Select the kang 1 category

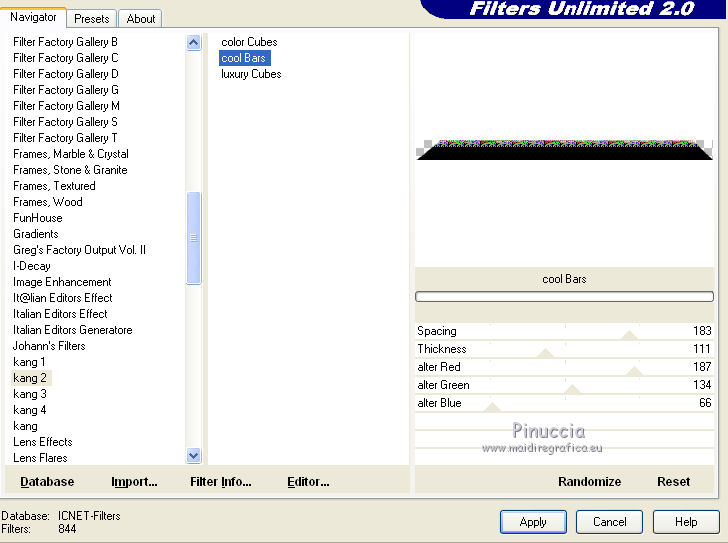tap(29, 362)
